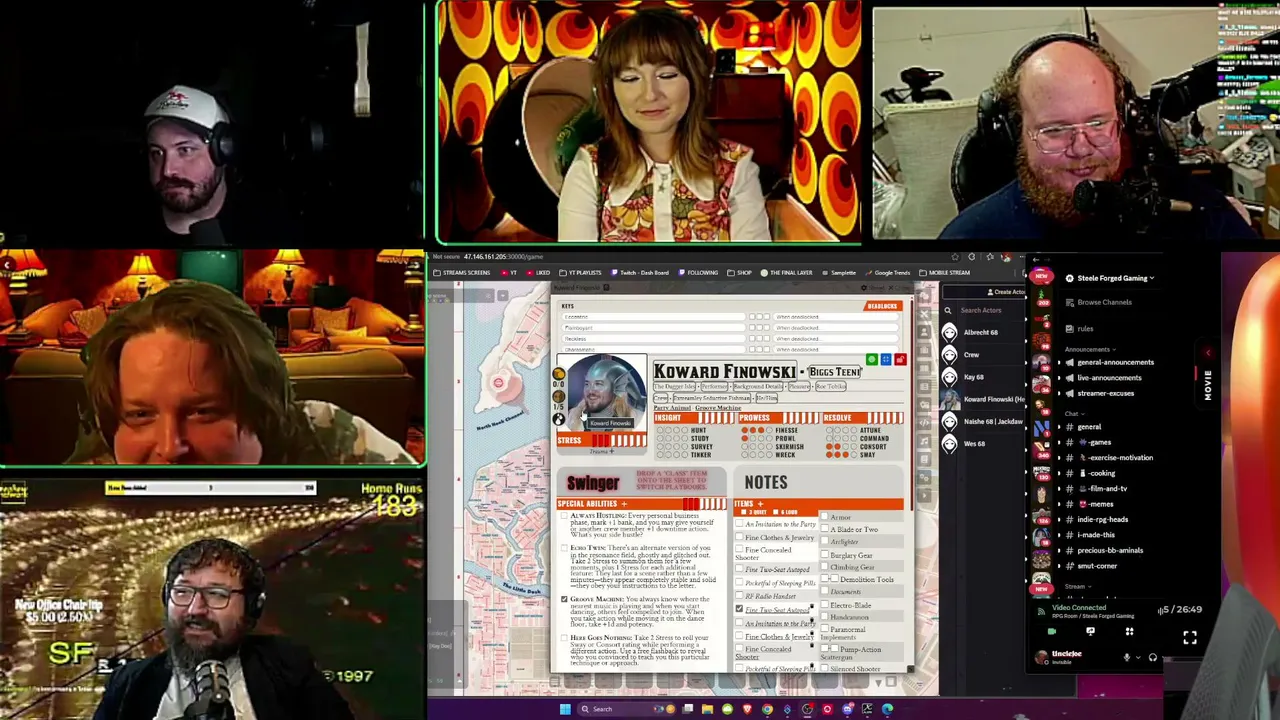
Task: Open Brave browser from the taskbar
Action: (x=747, y=709)
